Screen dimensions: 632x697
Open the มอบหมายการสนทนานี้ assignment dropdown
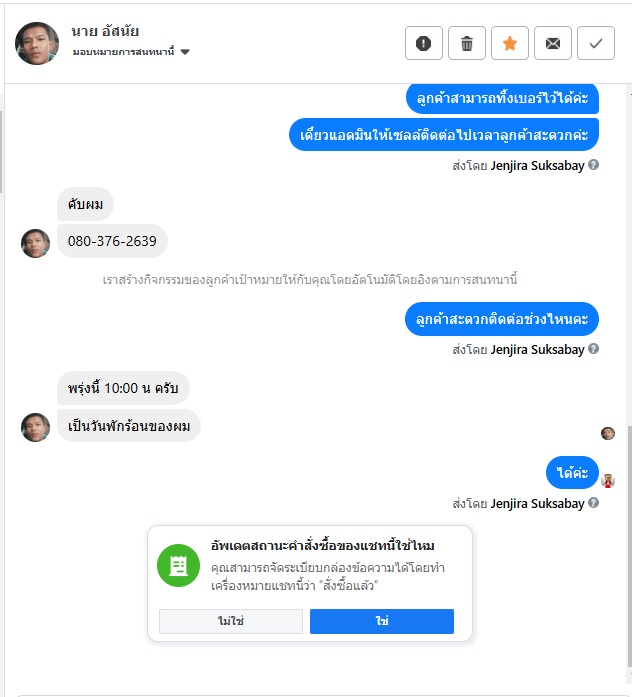pyautogui.click(x=131, y=52)
